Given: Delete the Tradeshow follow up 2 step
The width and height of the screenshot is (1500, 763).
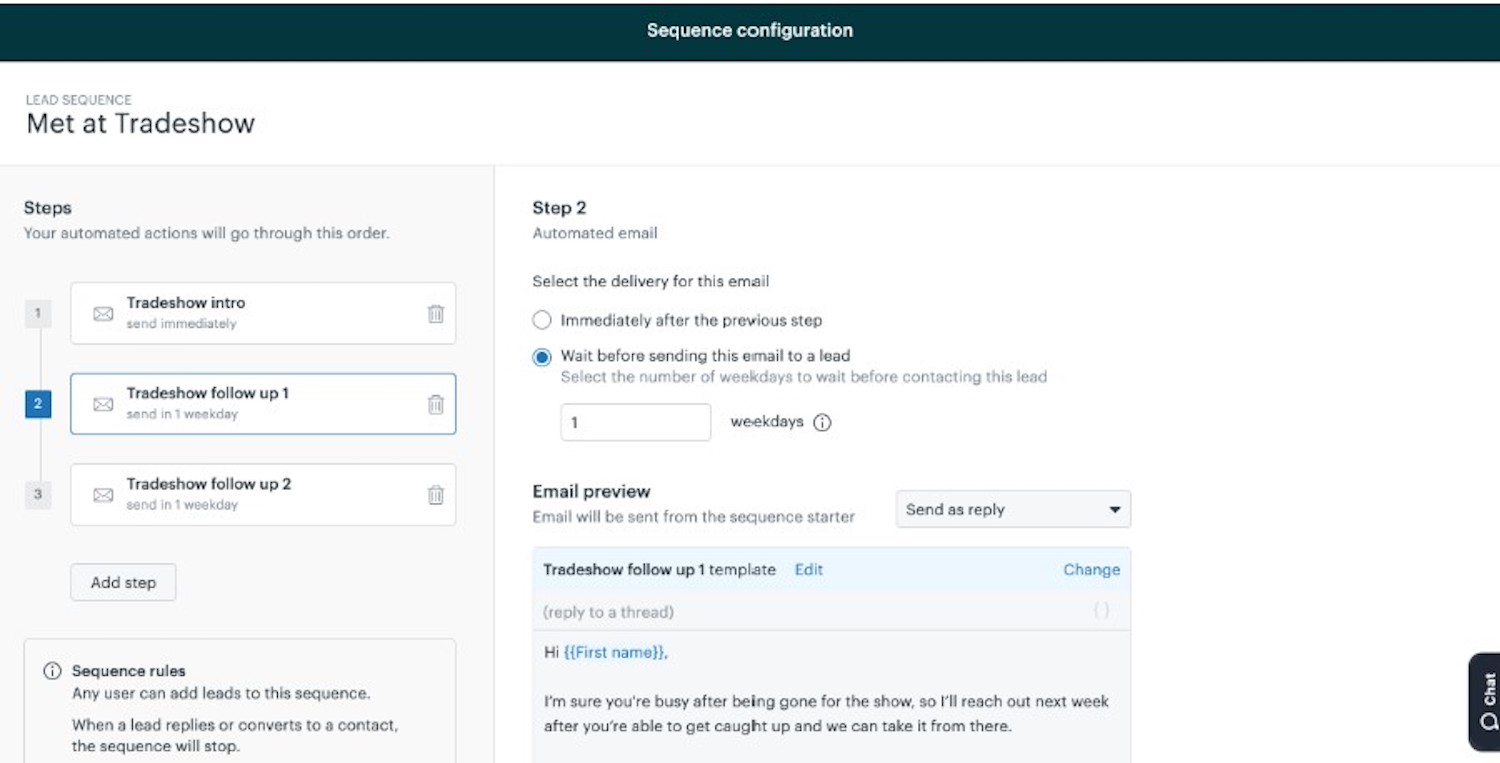Looking at the screenshot, I should click(436, 495).
